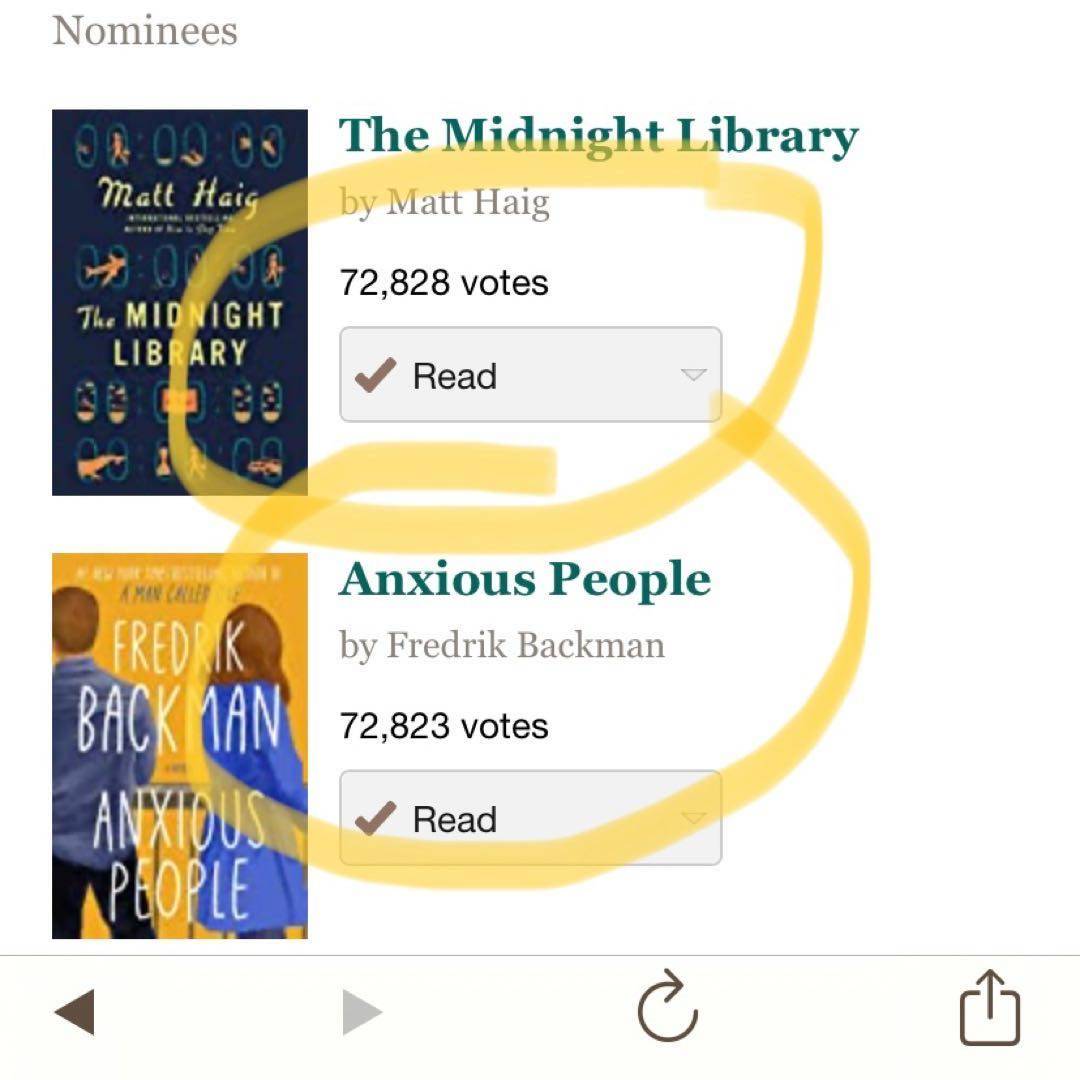Toggle the checkmark on Midnight Library's Read button

click(x=374, y=377)
